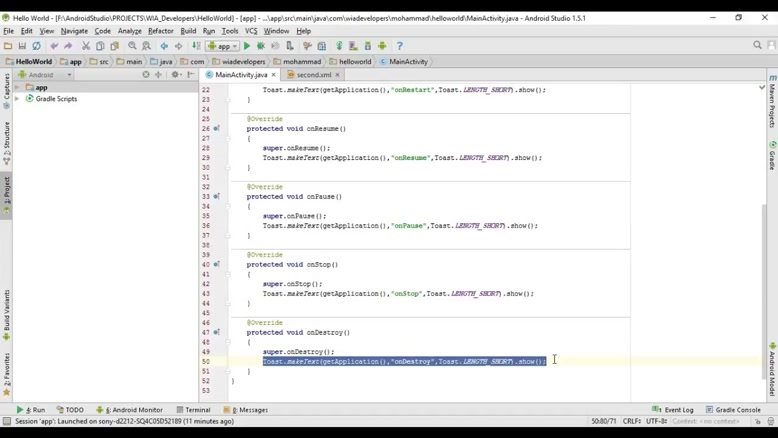The image size is (778, 438).
Task: Switch to the second.xml editor tab
Action: (x=313, y=75)
